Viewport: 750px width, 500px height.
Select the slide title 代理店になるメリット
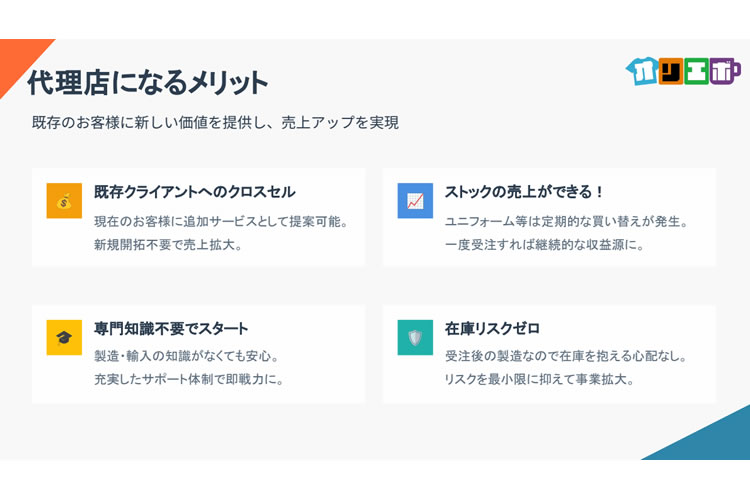[x=148, y=82]
